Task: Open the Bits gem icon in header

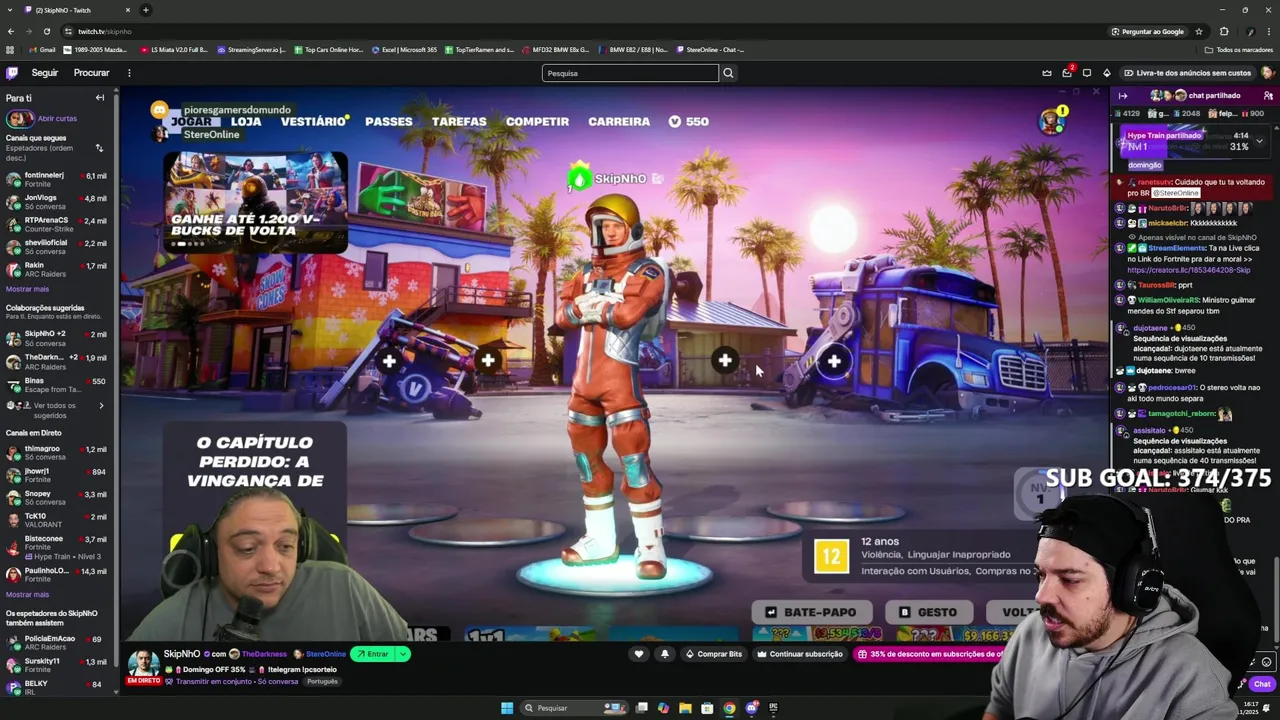Action: 1106,73
